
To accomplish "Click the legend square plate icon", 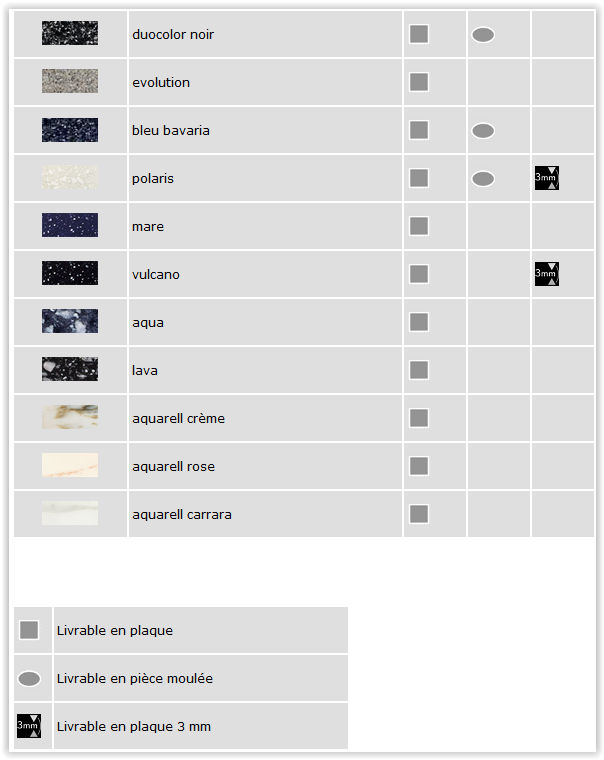I will pos(29,630).
